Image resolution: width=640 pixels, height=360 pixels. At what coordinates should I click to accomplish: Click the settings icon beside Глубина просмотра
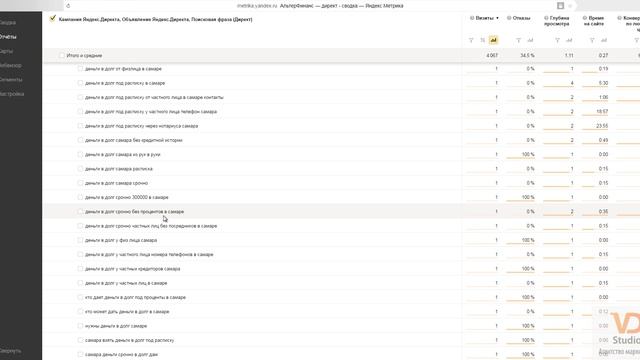point(546,18)
